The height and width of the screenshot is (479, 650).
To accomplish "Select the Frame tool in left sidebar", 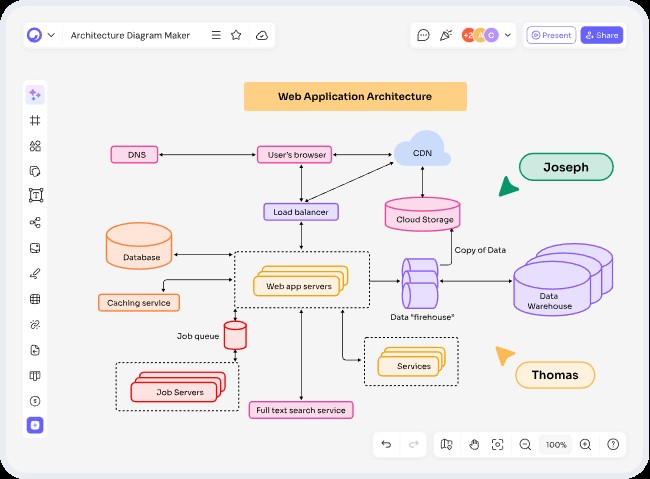I will point(35,120).
